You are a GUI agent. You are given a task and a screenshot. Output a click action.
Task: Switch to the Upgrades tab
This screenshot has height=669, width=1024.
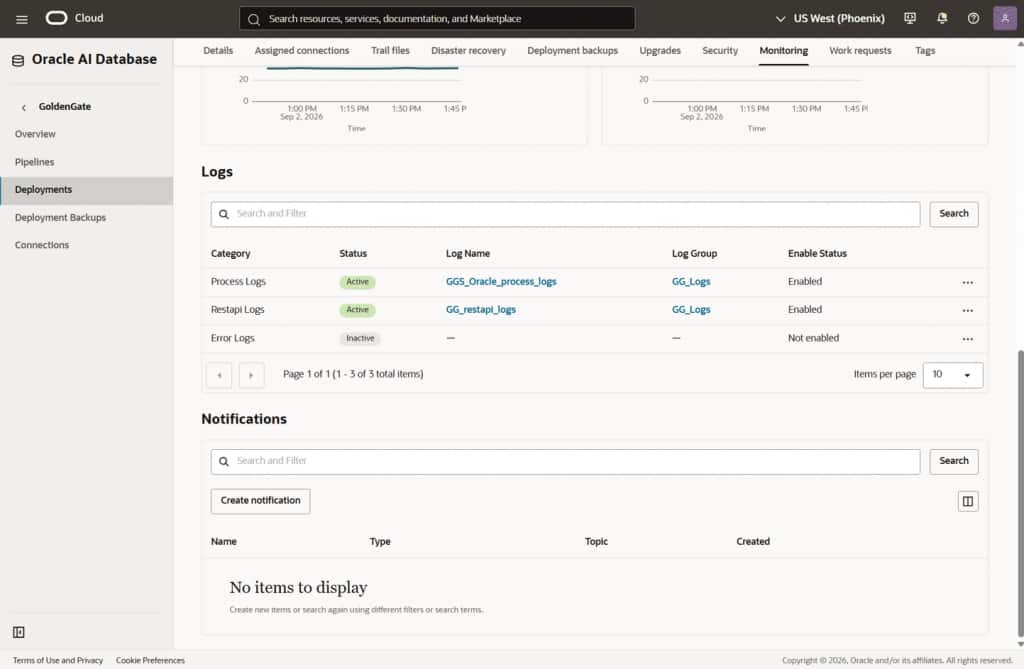(660, 50)
